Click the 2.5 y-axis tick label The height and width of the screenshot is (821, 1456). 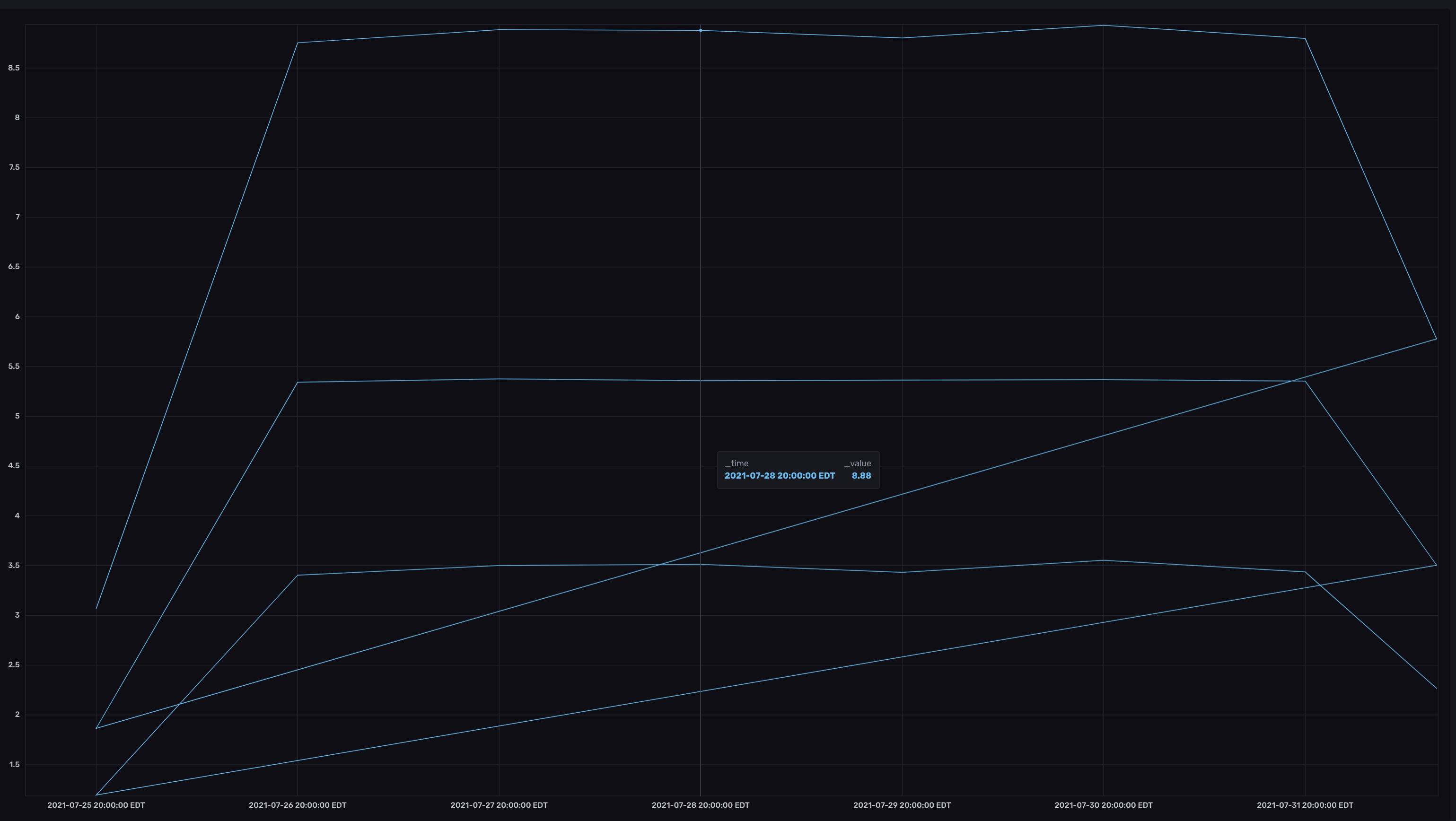tap(14, 665)
